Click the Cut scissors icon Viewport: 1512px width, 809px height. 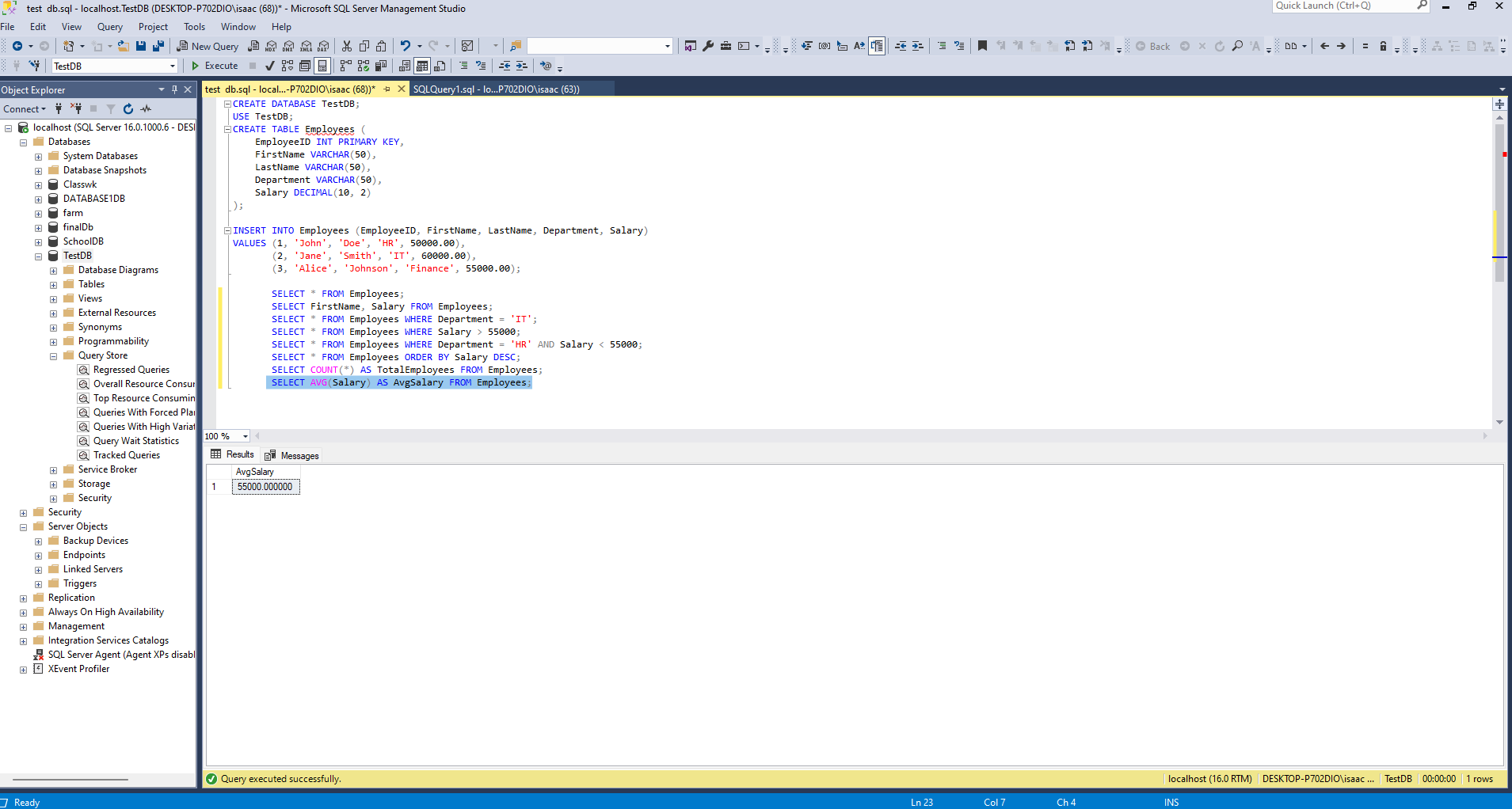tap(346, 46)
